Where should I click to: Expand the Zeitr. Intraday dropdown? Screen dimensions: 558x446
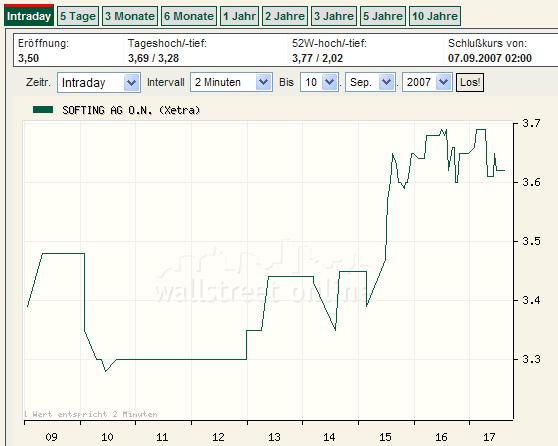coord(99,83)
